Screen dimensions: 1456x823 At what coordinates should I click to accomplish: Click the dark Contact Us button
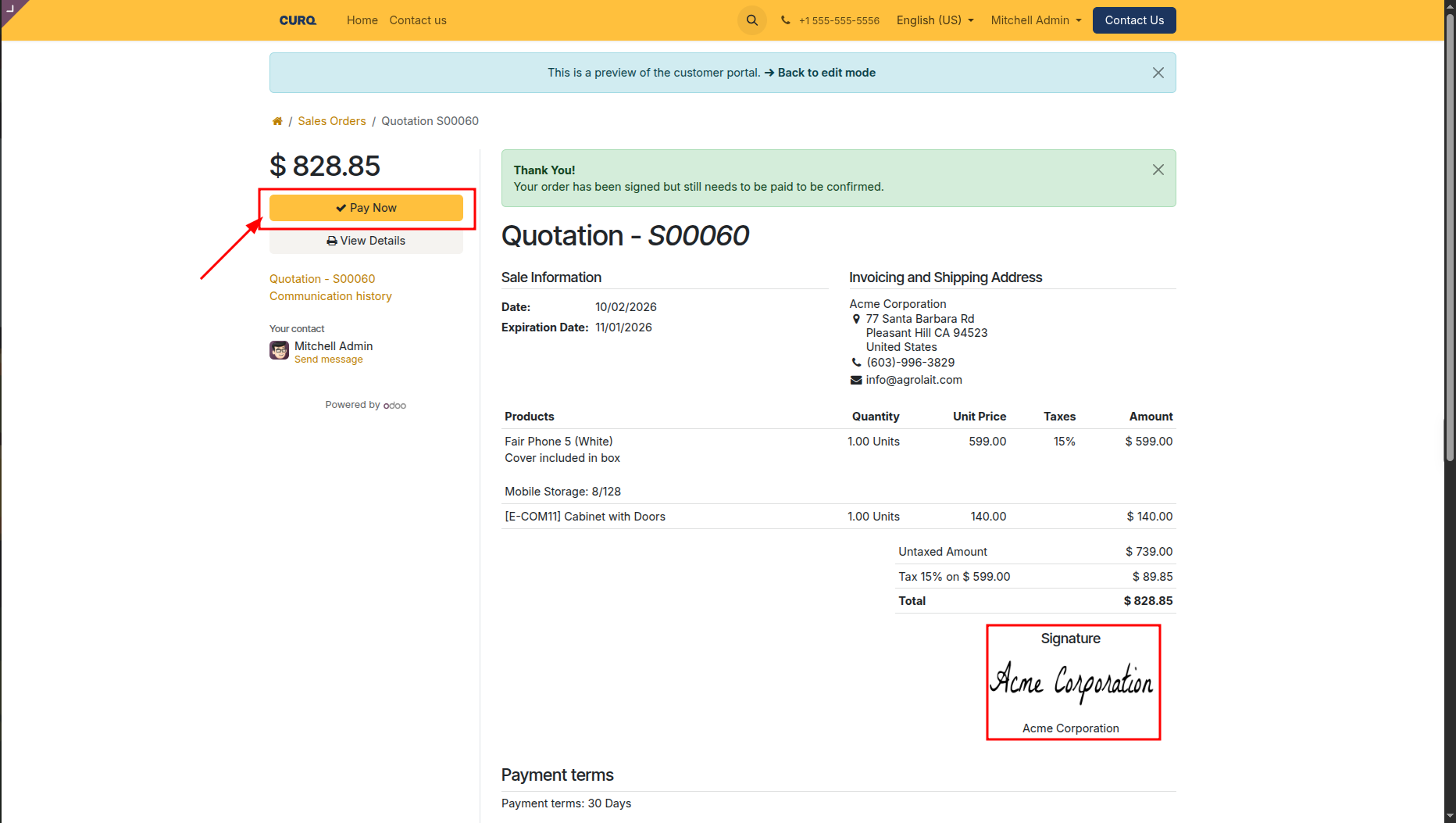[x=1134, y=20]
